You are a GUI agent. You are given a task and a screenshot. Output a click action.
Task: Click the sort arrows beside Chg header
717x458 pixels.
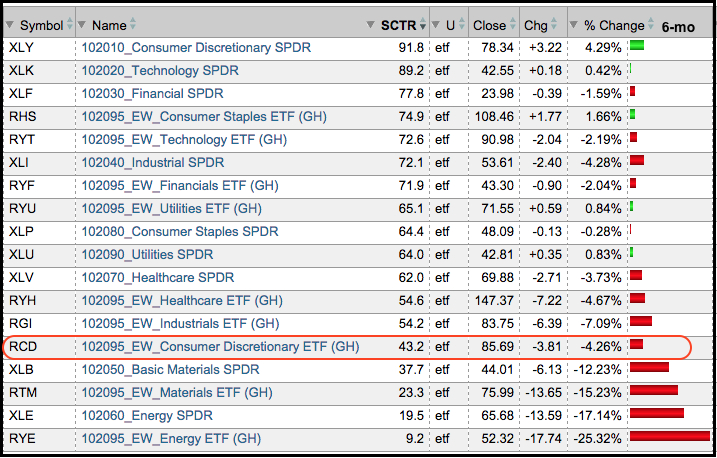click(x=556, y=24)
